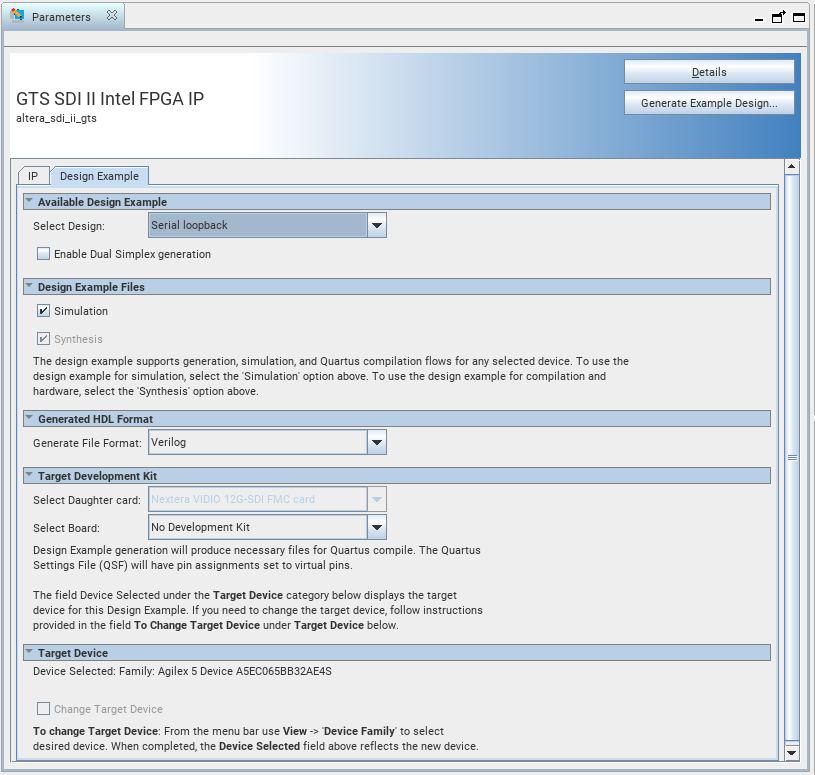Click the GTS SDI II Intel FPGA IP title
This screenshot has width=815, height=775.
click(110, 99)
